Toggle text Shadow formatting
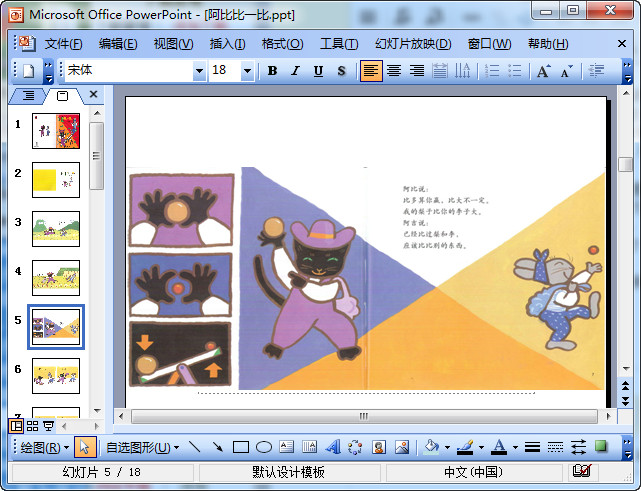 coord(341,71)
